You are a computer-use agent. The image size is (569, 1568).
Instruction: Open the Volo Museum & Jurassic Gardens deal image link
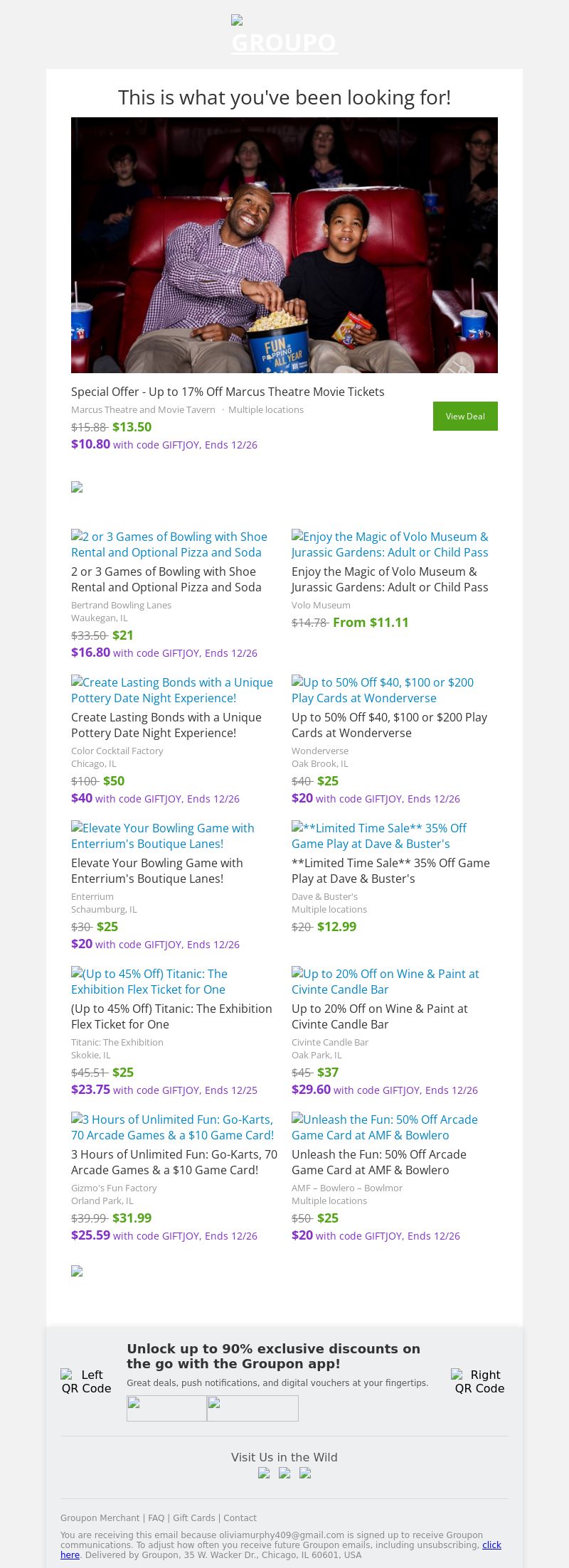[390, 544]
